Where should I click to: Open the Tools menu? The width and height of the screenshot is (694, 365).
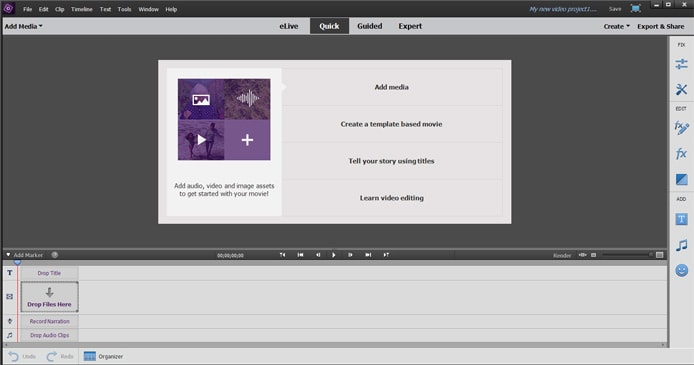[124, 9]
